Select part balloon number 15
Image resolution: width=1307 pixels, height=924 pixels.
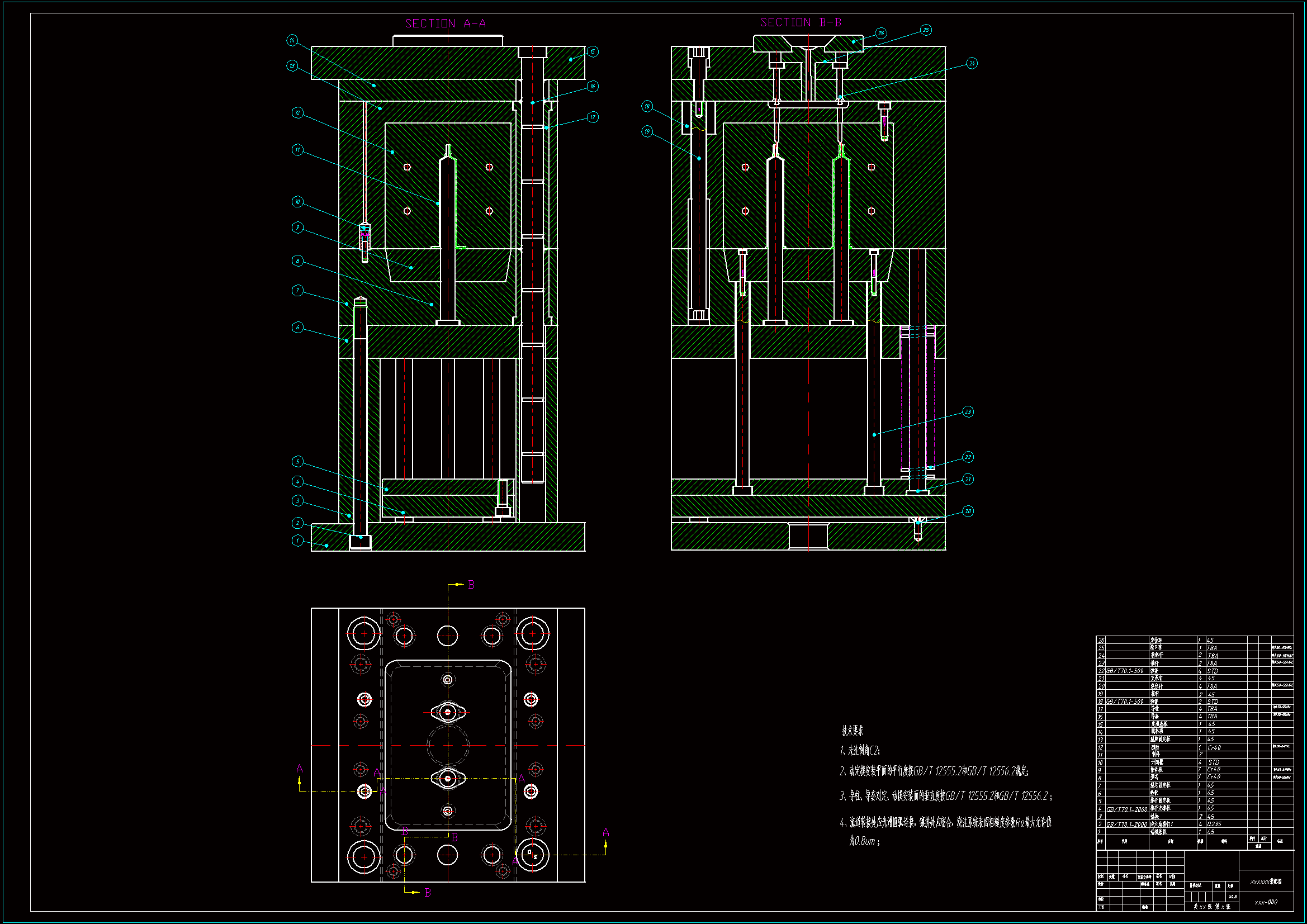coord(592,51)
